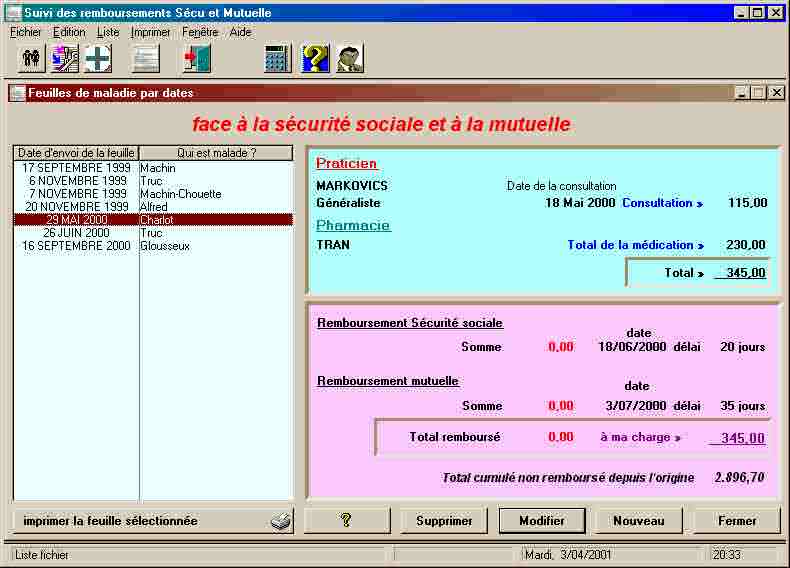Screen dimensions: 790x568
Task: Click the status bar clock 20:33
Action: [727, 555]
